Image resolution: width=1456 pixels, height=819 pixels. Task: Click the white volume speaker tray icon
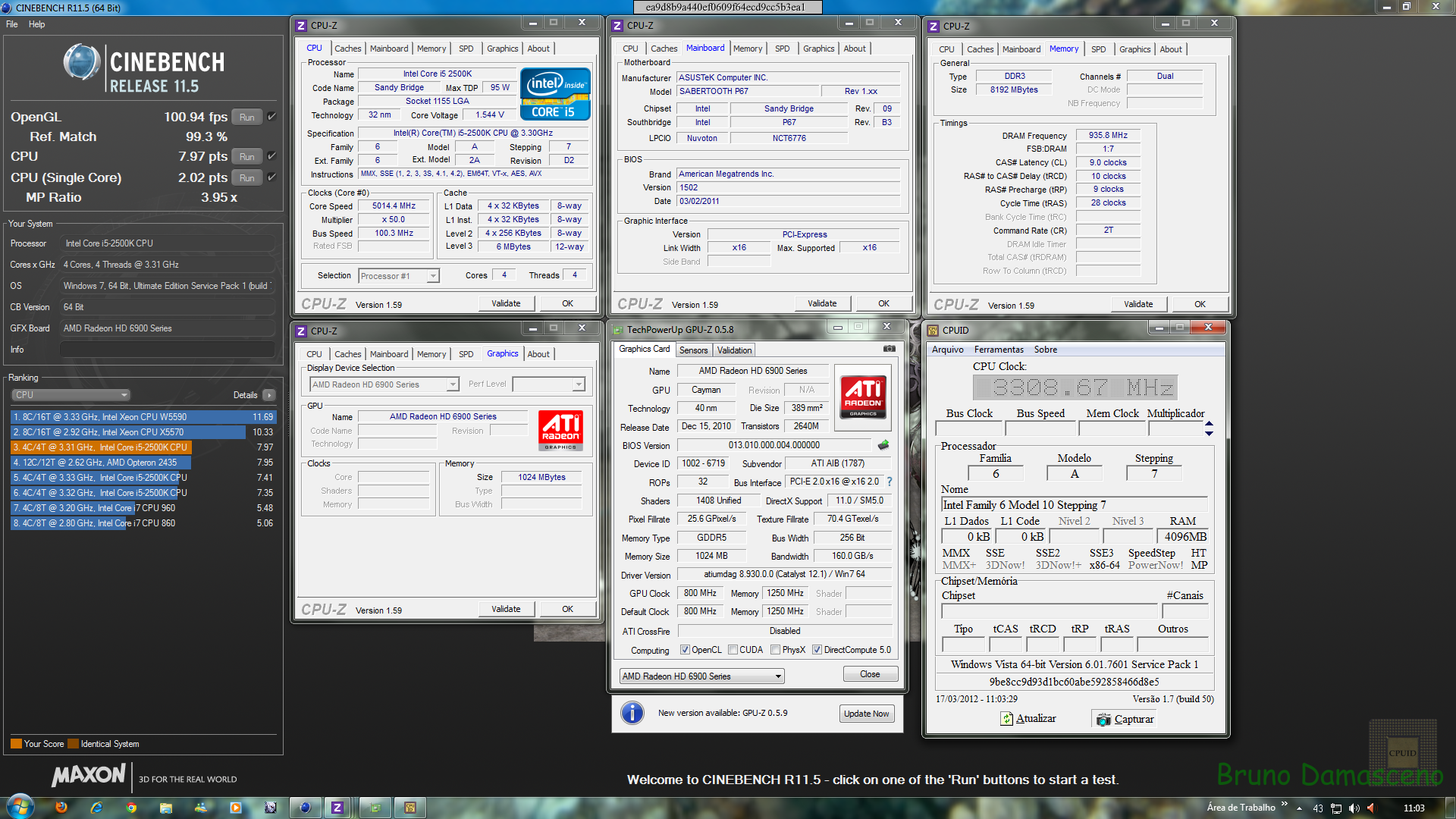[x=1354, y=808]
